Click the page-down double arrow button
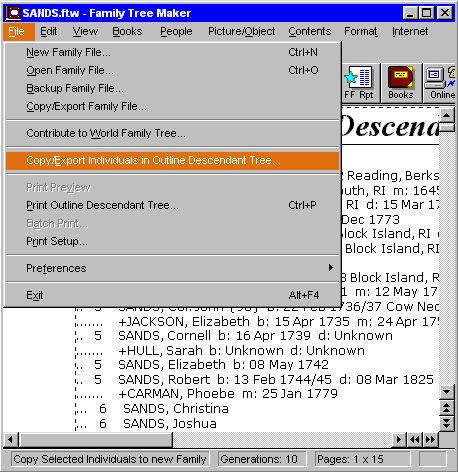The image size is (458, 472). point(447,423)
